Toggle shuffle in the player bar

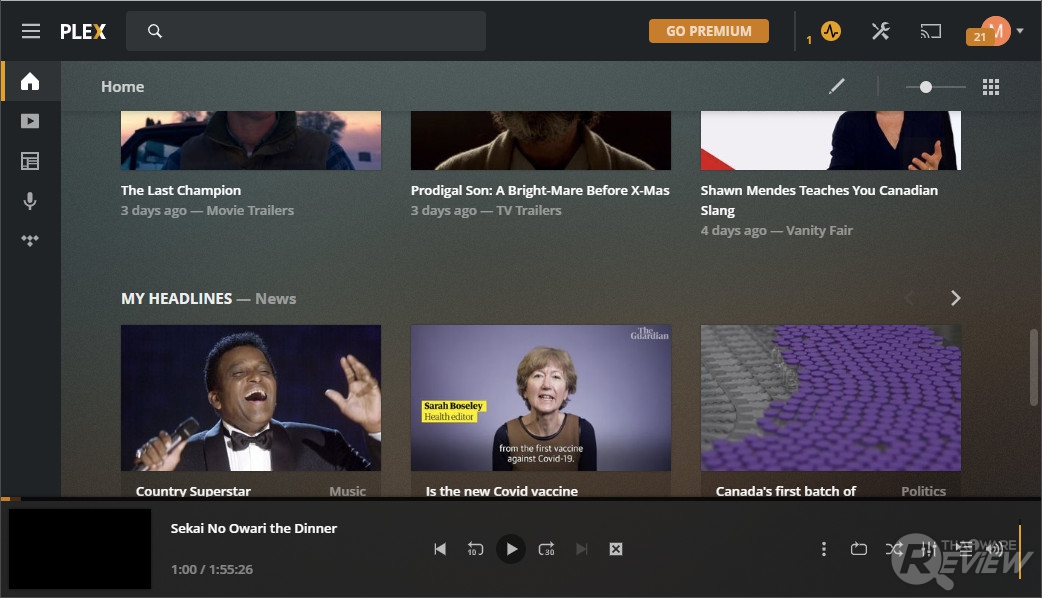894,549
